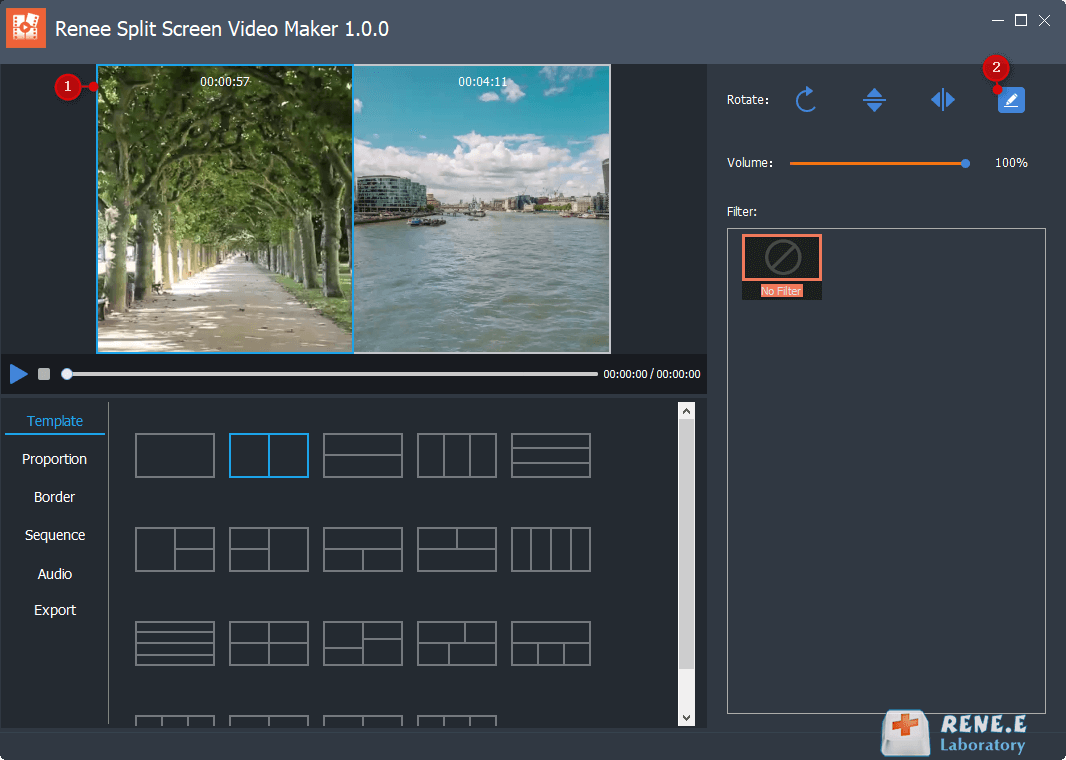Image resolution: width=1066 pixels, height=760 pixels.
Task: Select the four horizontal rows template
Action: tap(175, 643)
